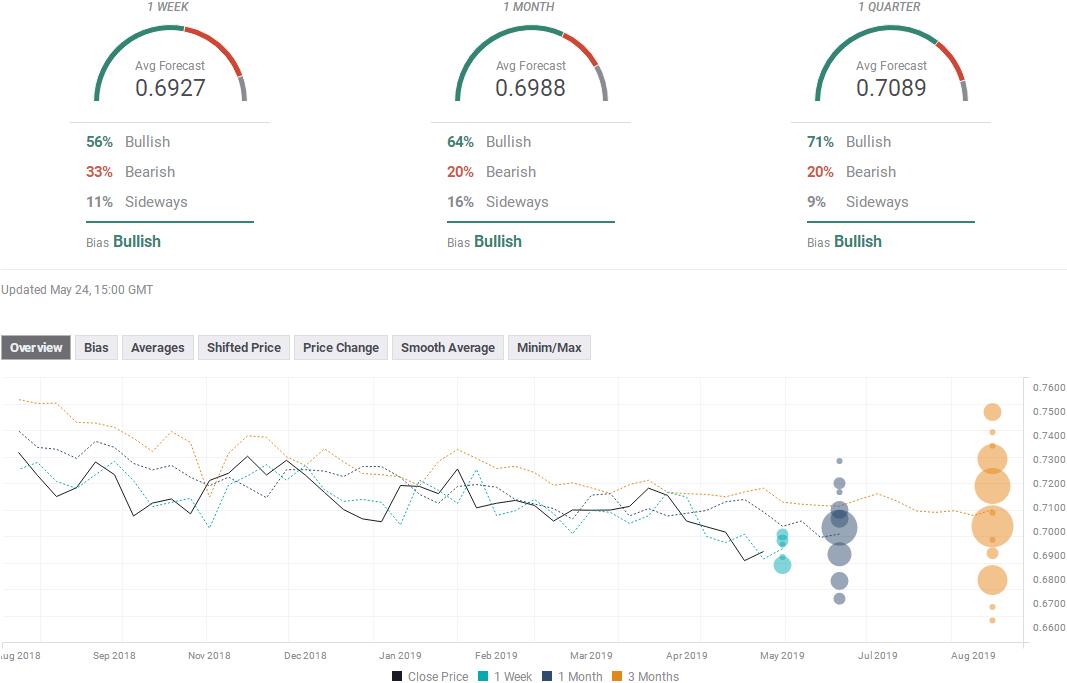
Task: Open the Smooth Average tab
Action: point(447,348)
